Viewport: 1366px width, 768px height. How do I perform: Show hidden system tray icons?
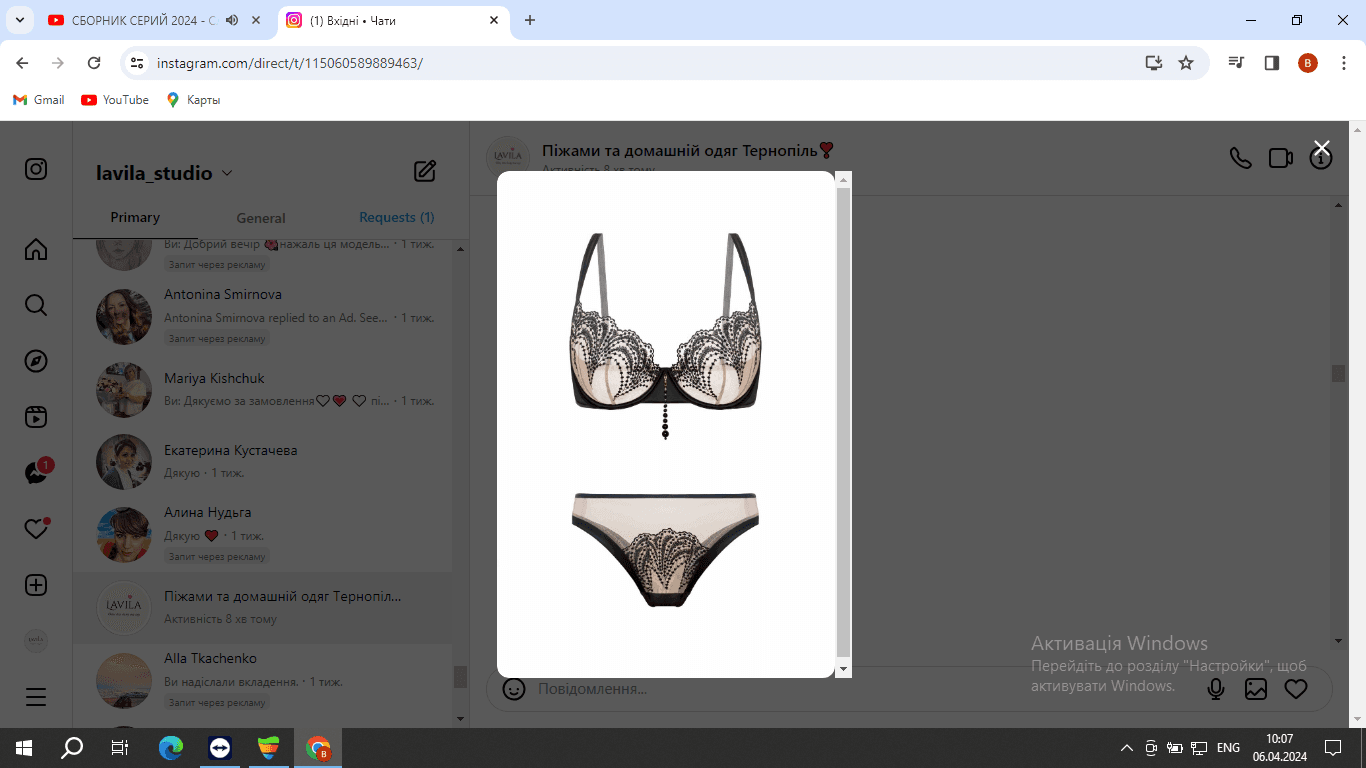[1127, 748]
